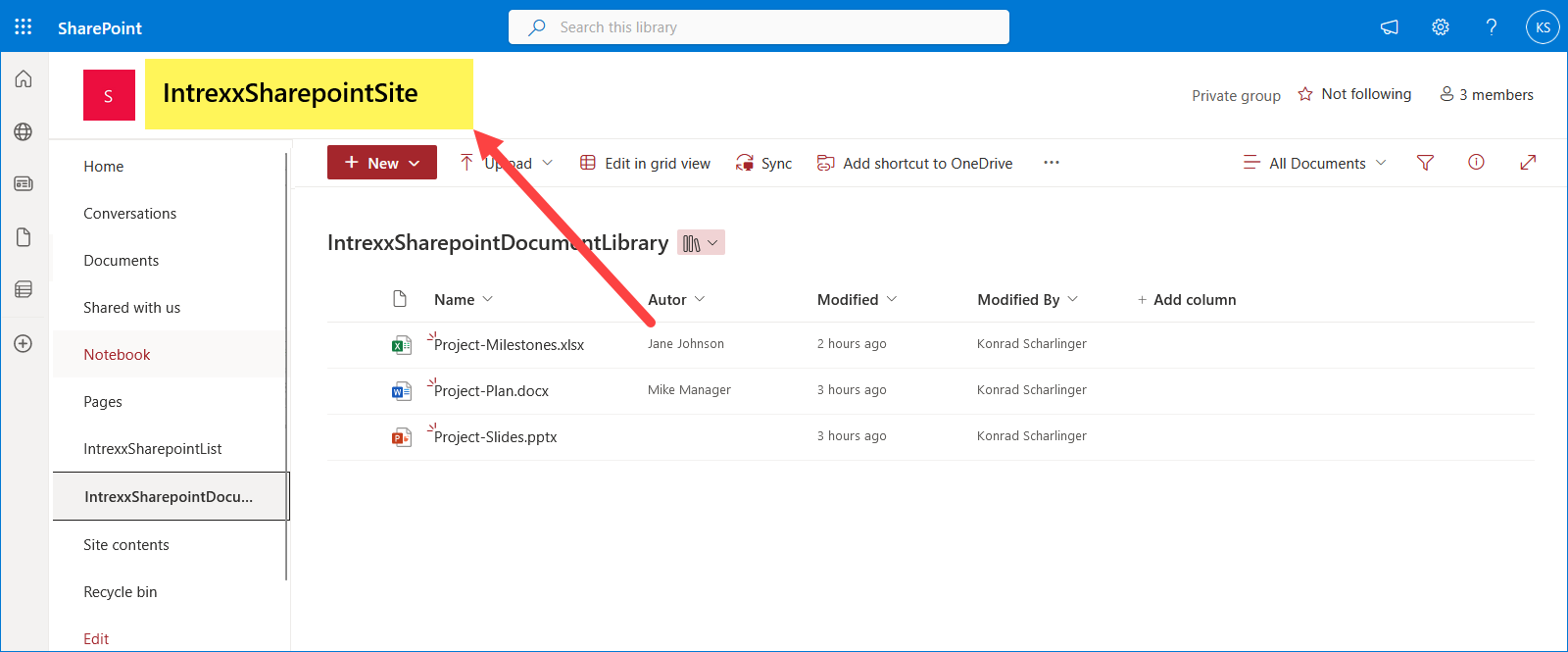The height and width of the screenshot is (652, 1568).
Task: Click the Word icon for Project-Plan.docx
Action: click(401, 390)
